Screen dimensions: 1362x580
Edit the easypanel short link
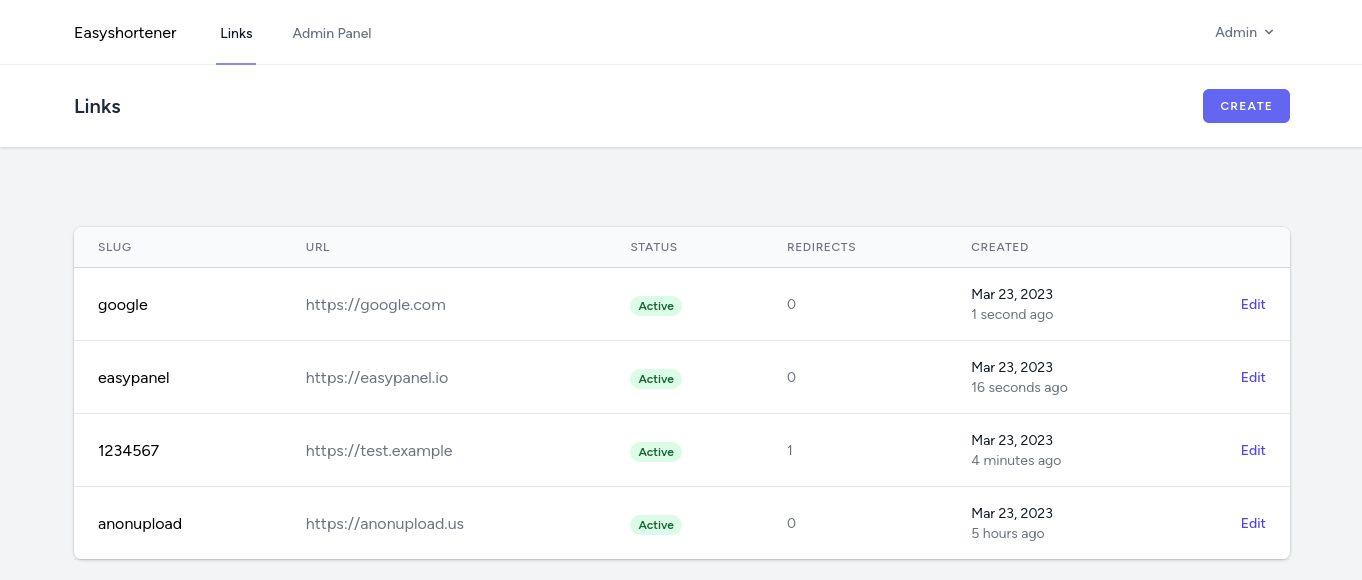coord(1253,377)
